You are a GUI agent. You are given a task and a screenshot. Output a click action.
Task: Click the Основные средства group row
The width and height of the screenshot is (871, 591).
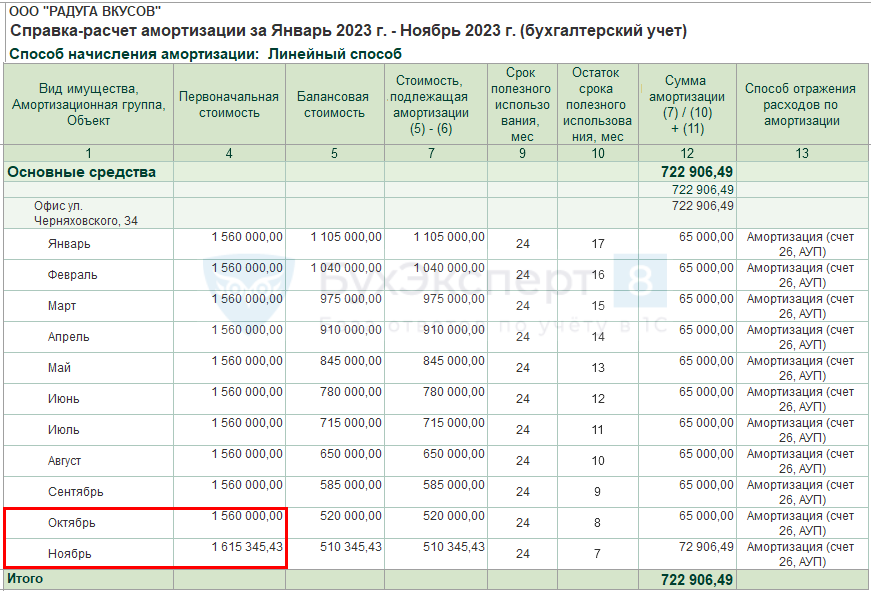(82, 172)
